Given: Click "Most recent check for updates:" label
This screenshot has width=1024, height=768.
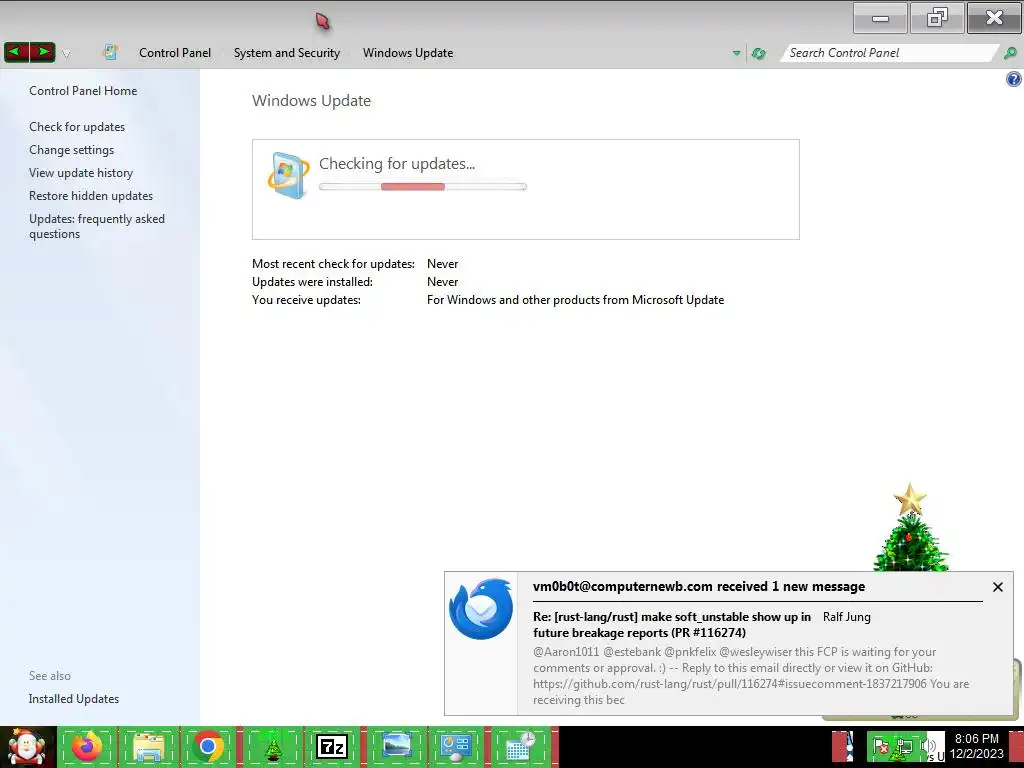Looking at the screenshot, I should click(333, 264).
